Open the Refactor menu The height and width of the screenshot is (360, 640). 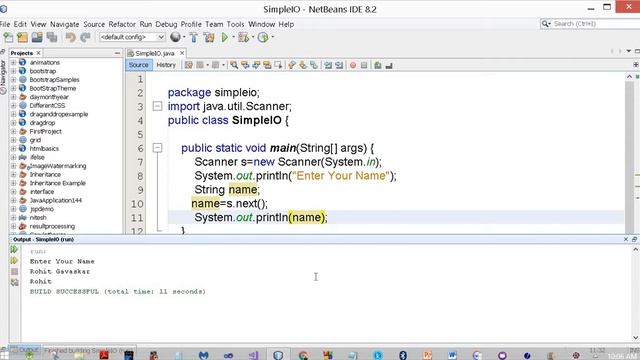(x=122, y=24)
